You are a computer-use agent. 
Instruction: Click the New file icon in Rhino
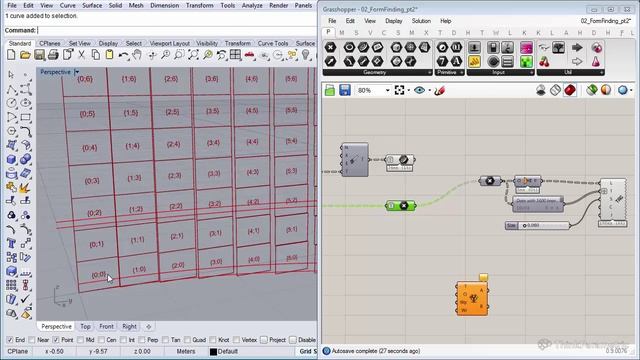pos(11,55)
